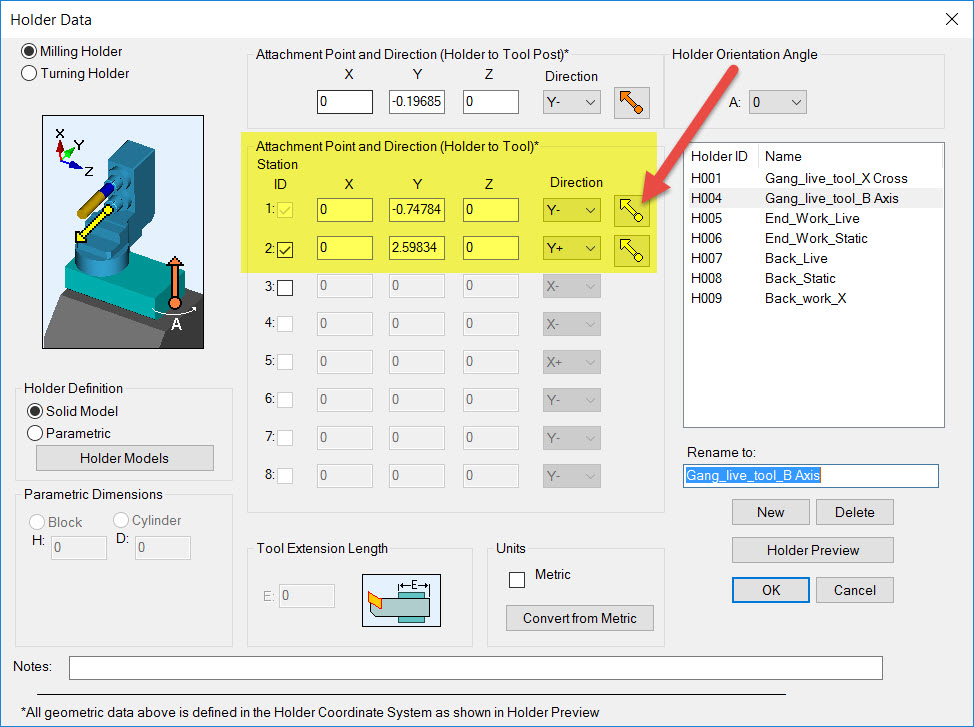
Task: Click the holder preview image
Action: click(122, 229)
